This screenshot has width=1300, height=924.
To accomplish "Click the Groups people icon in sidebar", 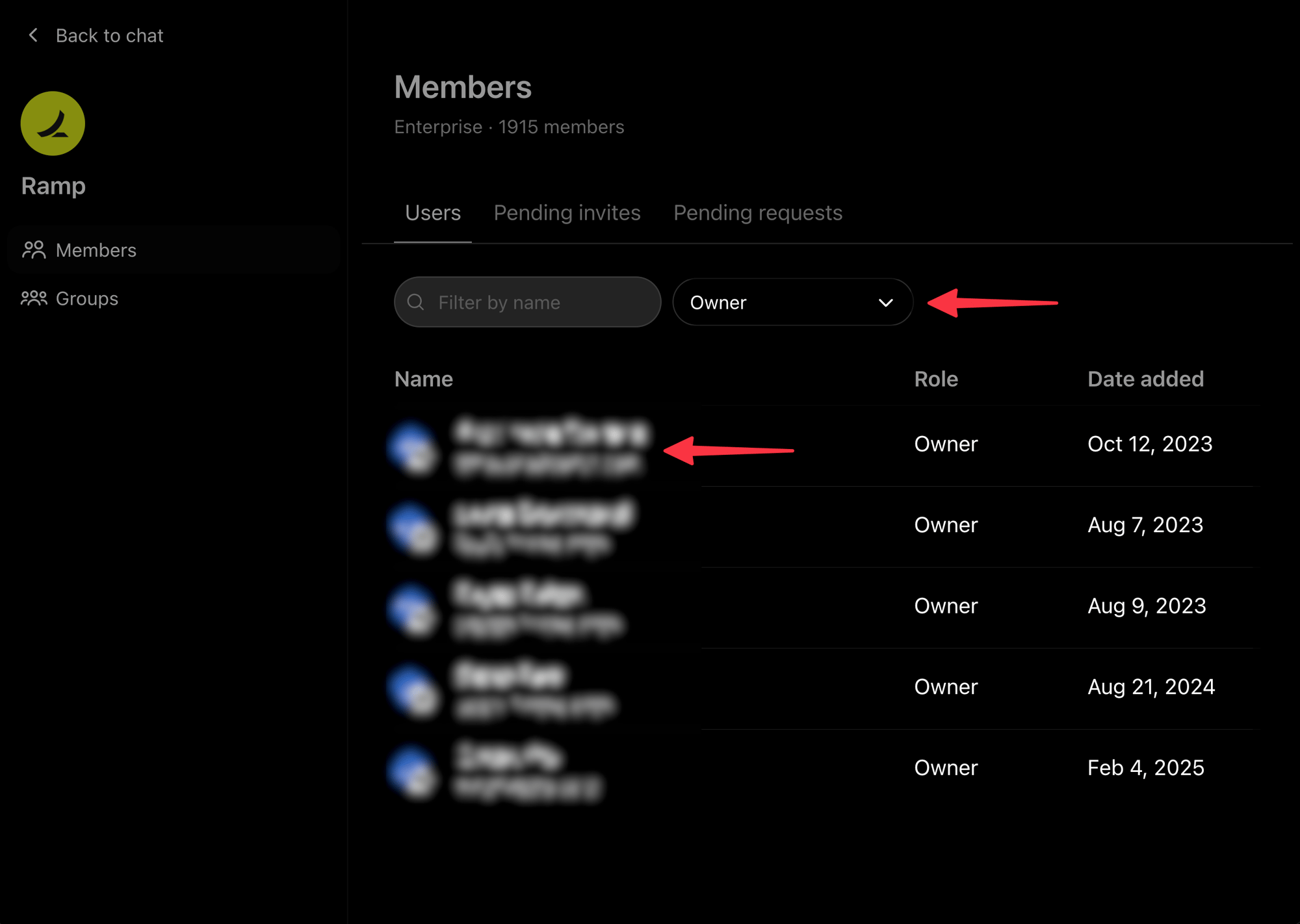I will (34, 298).
